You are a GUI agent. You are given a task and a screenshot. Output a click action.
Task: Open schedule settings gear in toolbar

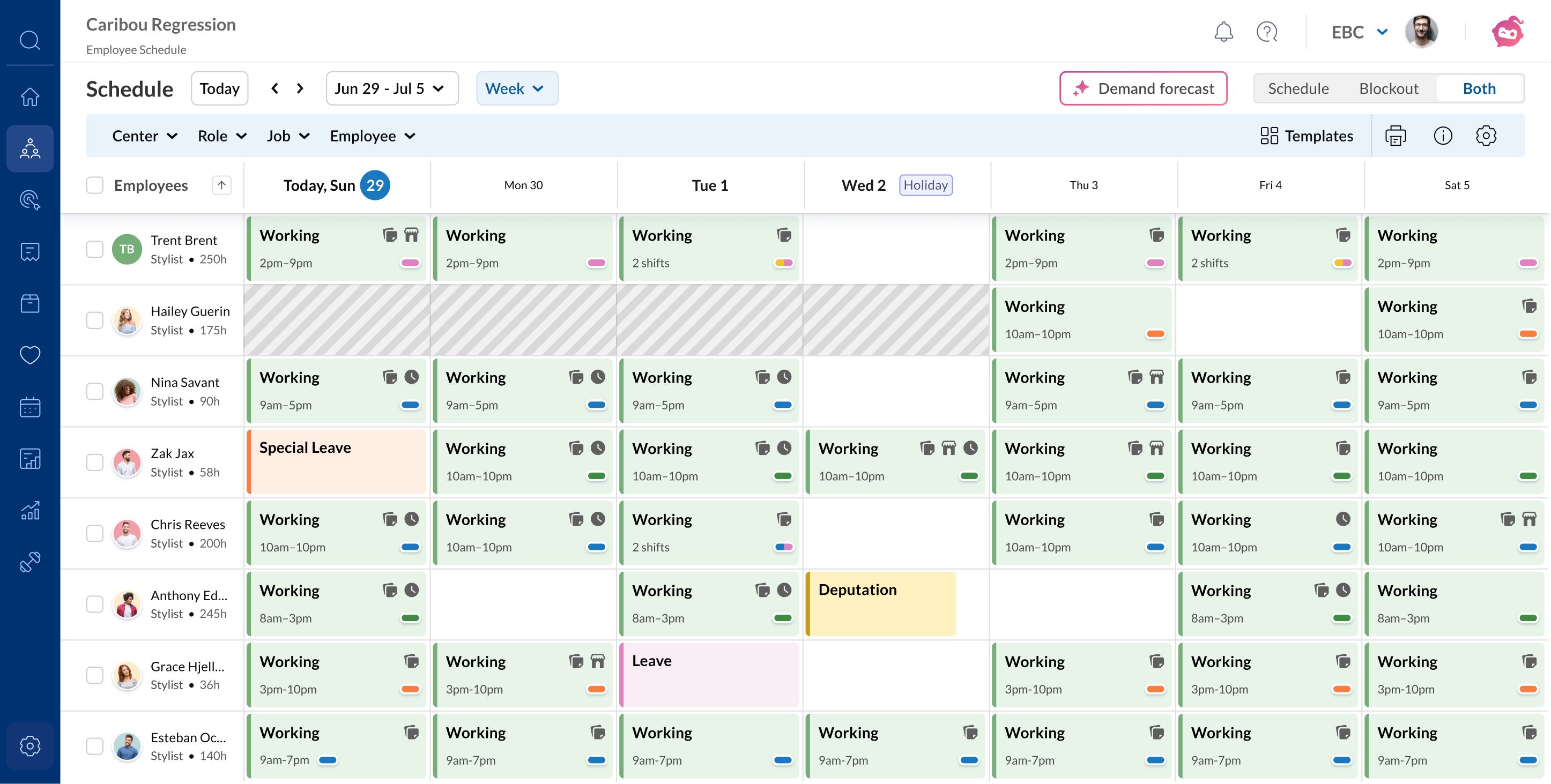pyautogui.click(x=1486, y=136)
